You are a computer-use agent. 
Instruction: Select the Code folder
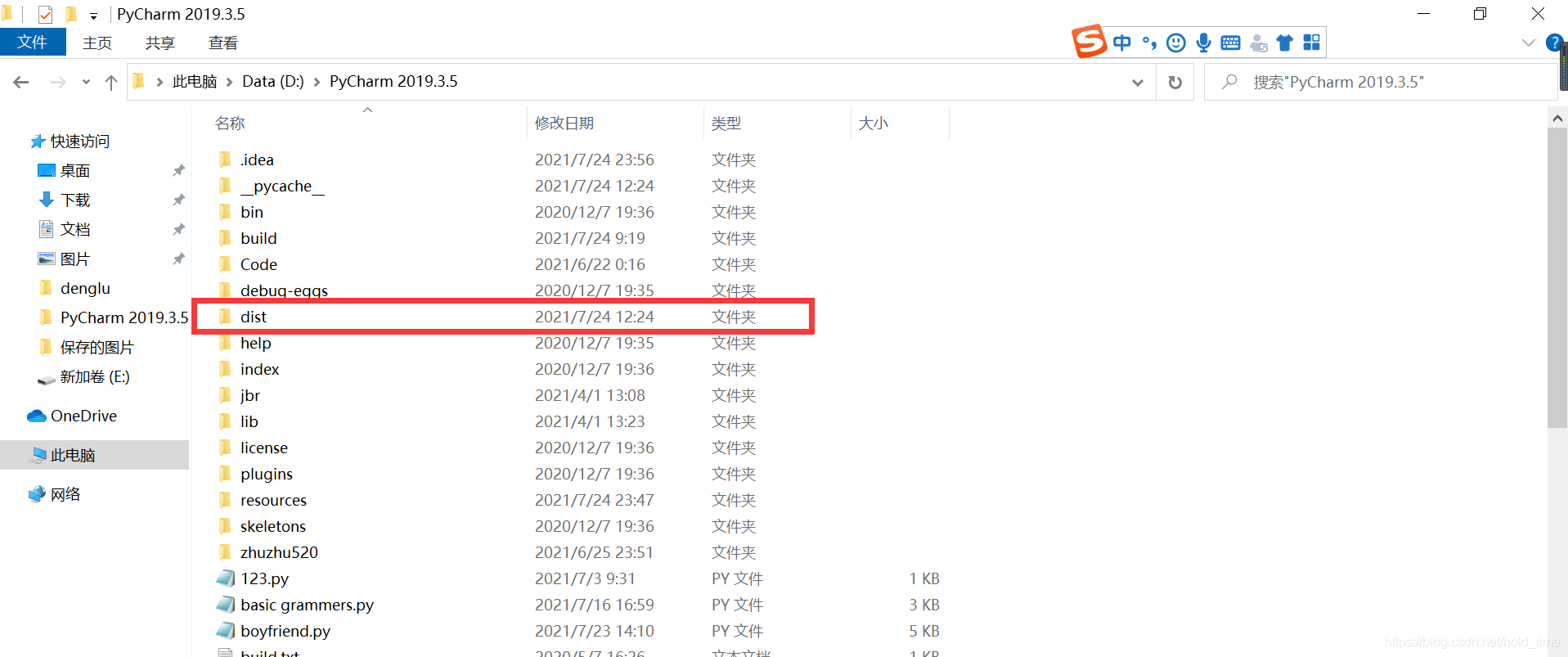tap(258, 264)
